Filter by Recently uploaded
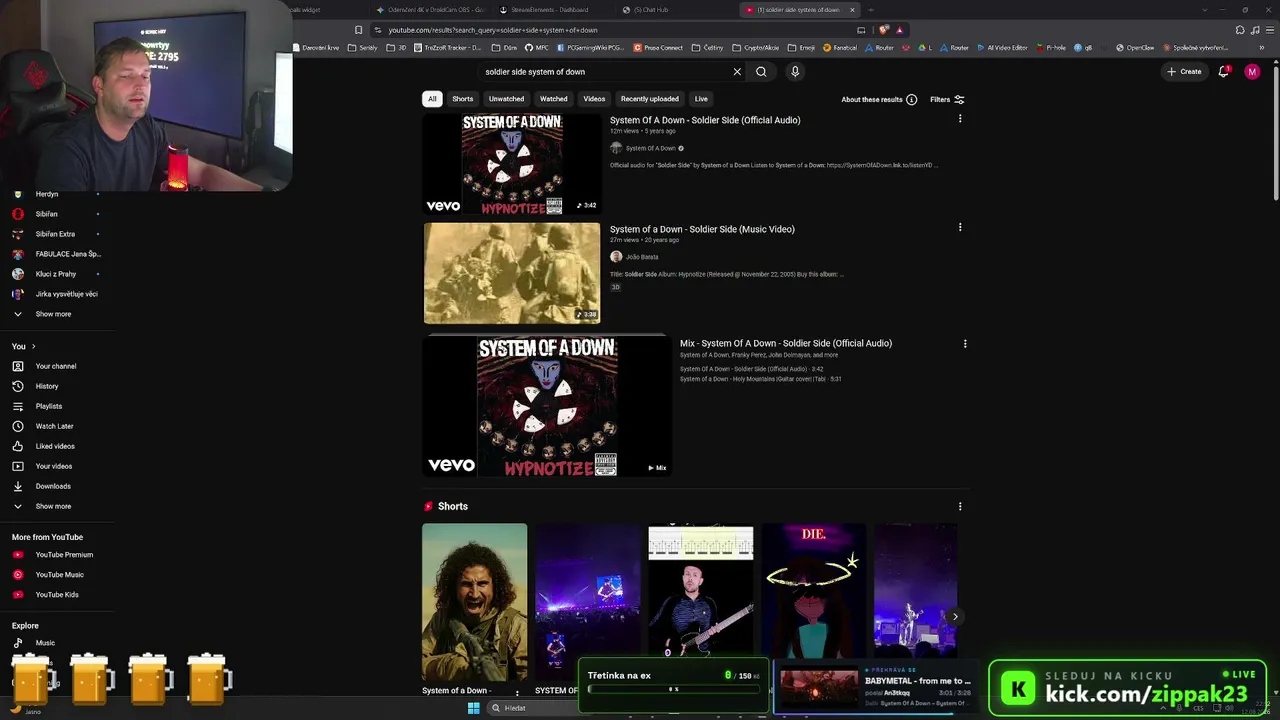The image size is (1280, 720). click(x=650, y=99)
